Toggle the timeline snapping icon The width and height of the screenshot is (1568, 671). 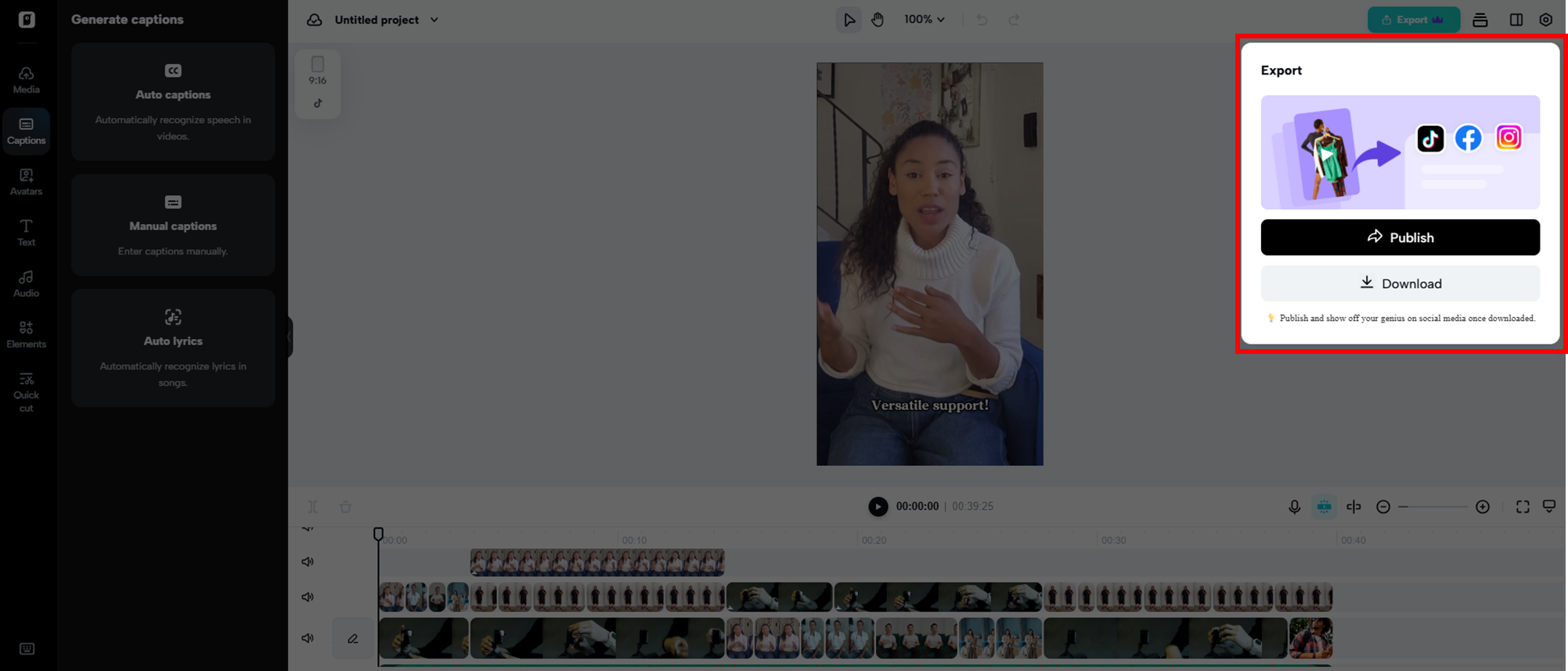pos(1324,507)
